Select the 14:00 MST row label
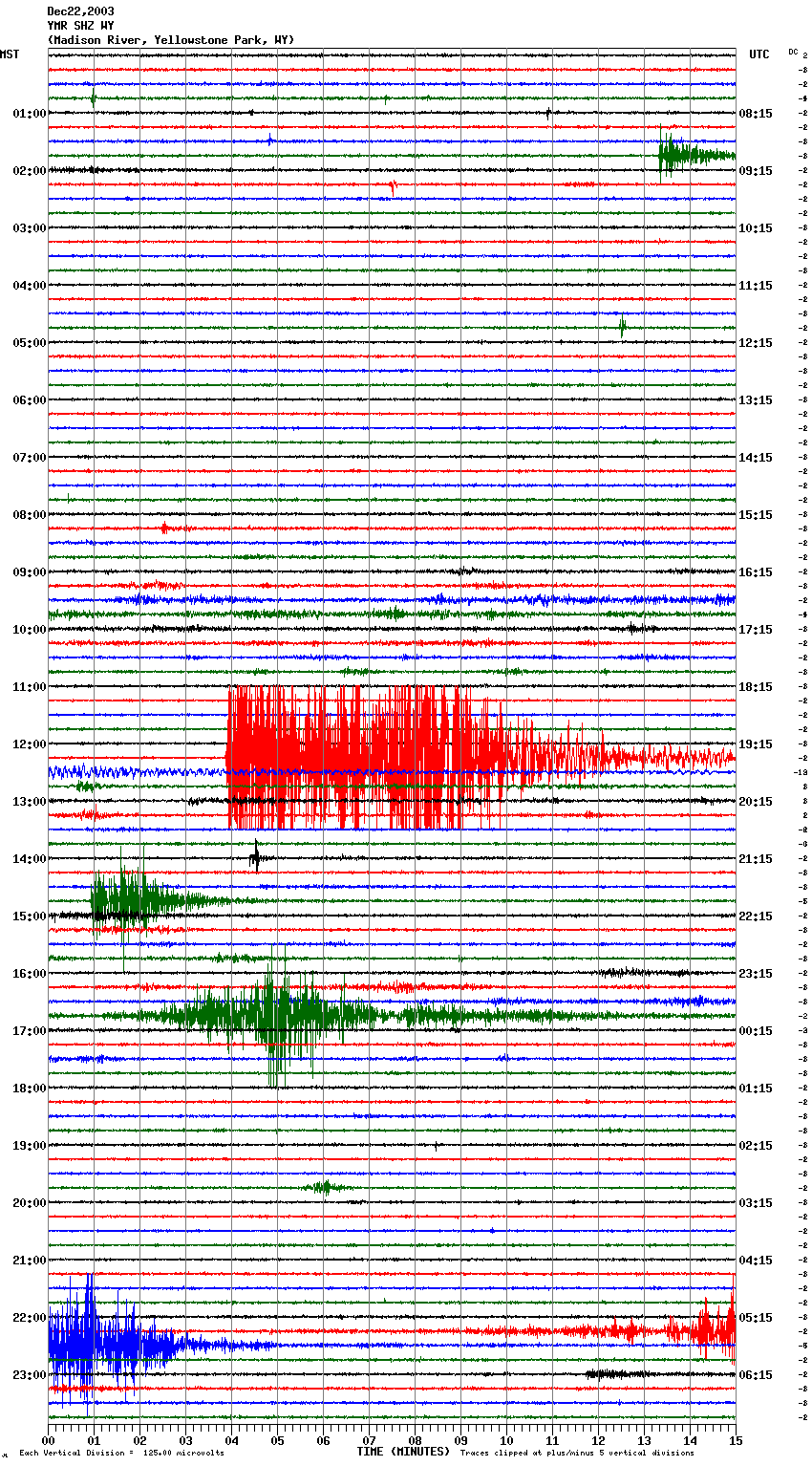 pyautogui.click(x=30, y=859)
